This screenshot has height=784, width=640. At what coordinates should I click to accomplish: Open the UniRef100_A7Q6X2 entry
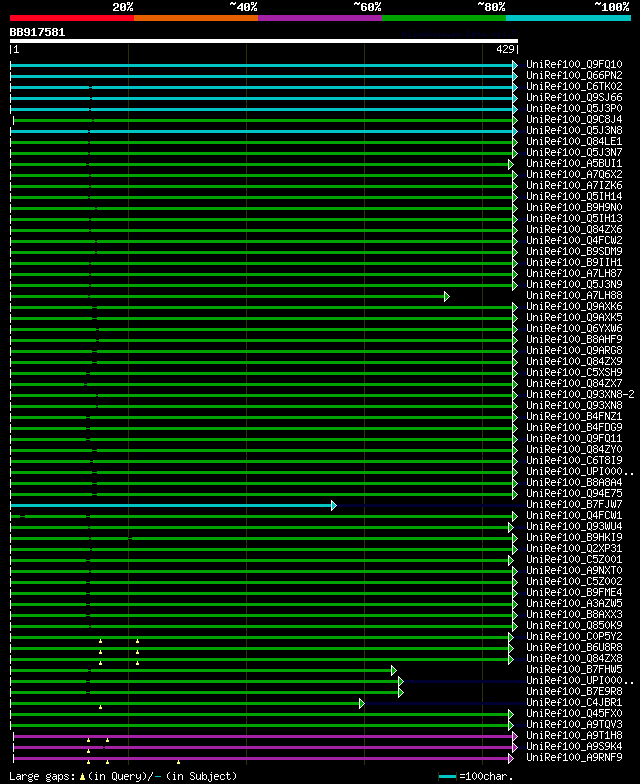[574, 174]
